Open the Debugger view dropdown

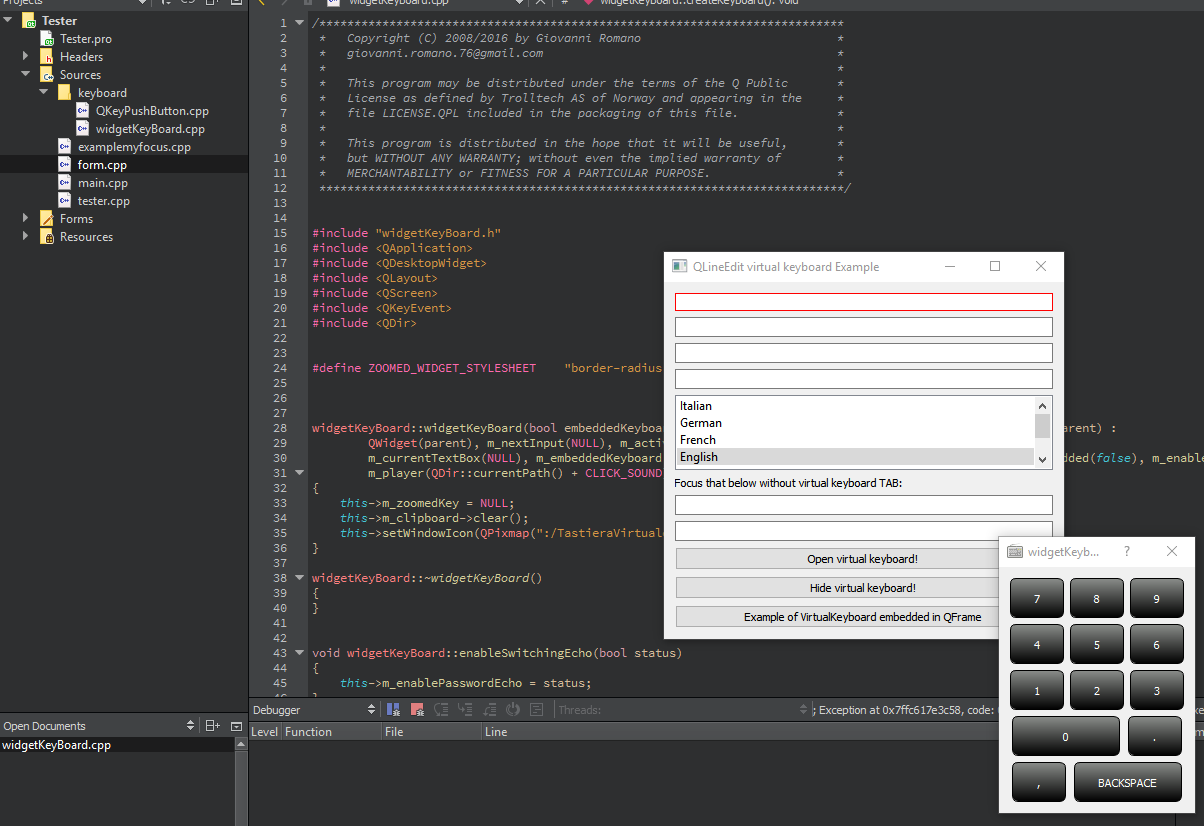pyautogui.click(x=314, y=709)
